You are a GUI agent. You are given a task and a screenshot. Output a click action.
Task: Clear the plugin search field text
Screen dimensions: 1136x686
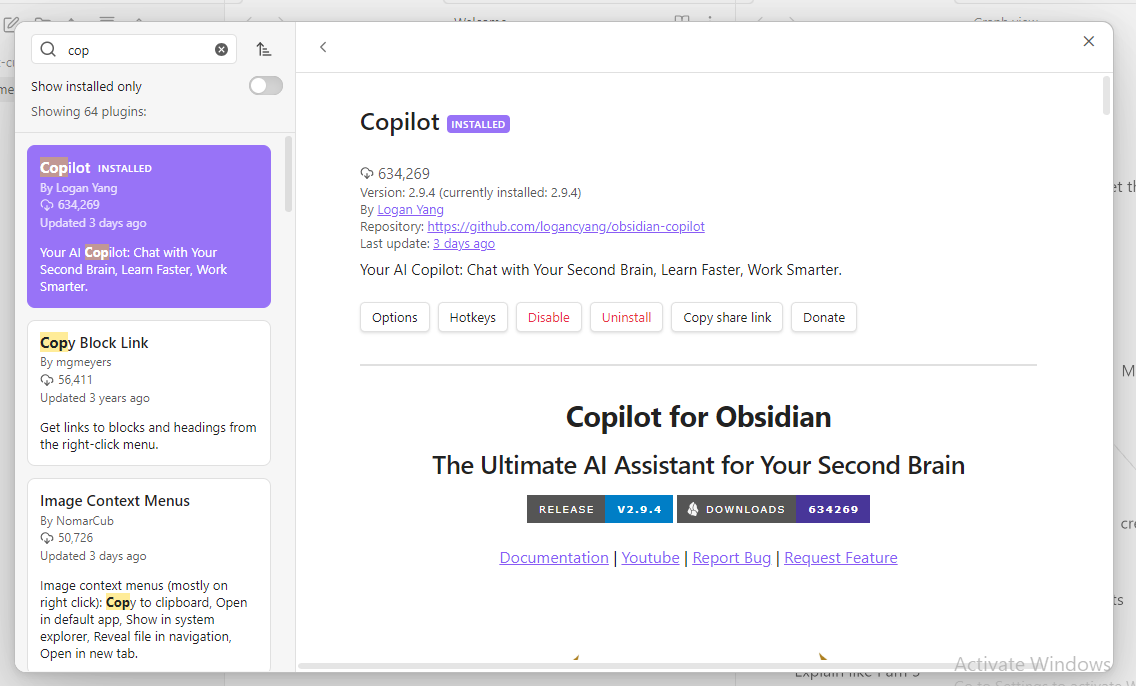click(x=222, y=49)
